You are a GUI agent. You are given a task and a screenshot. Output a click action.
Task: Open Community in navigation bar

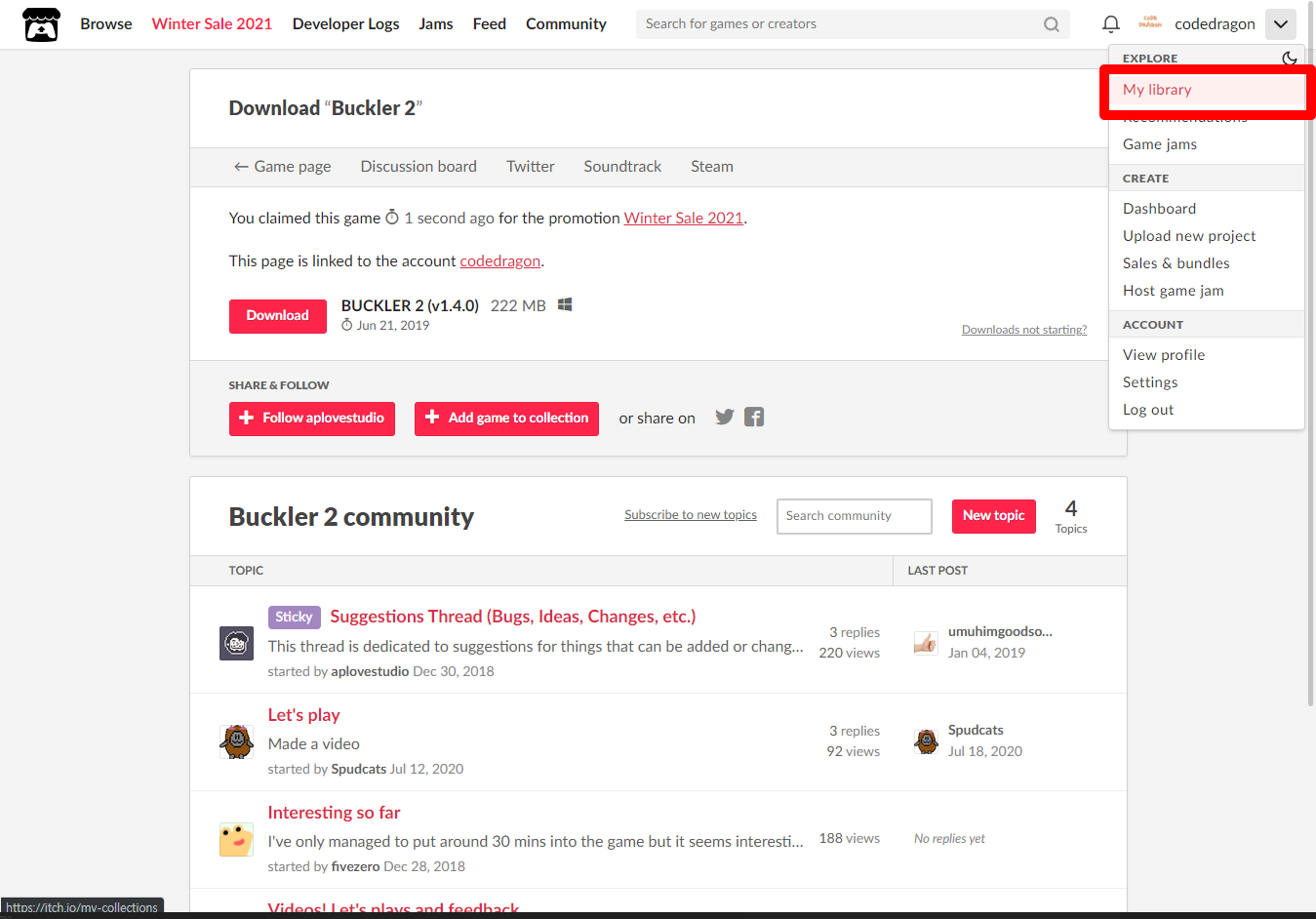(566, 24)
